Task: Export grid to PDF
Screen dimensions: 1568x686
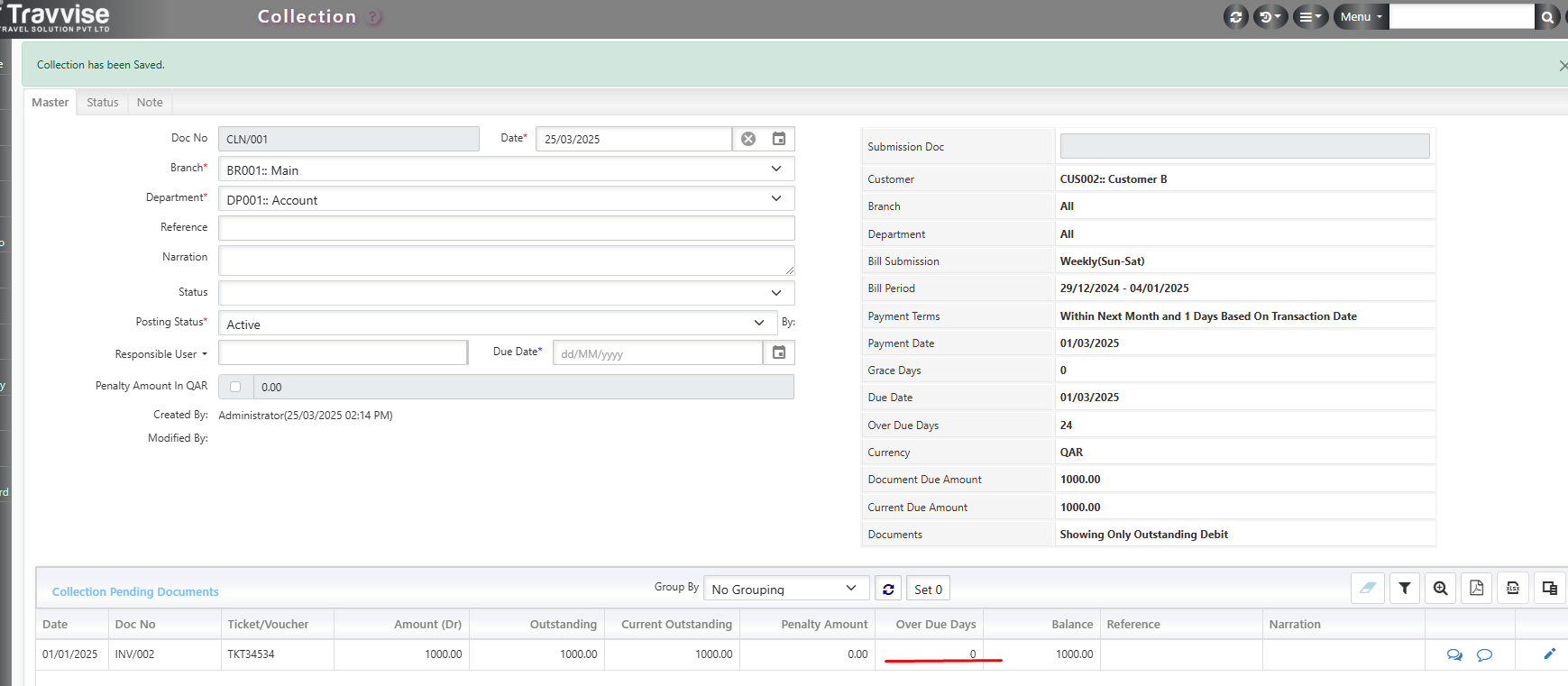Action: (1477, 588)
